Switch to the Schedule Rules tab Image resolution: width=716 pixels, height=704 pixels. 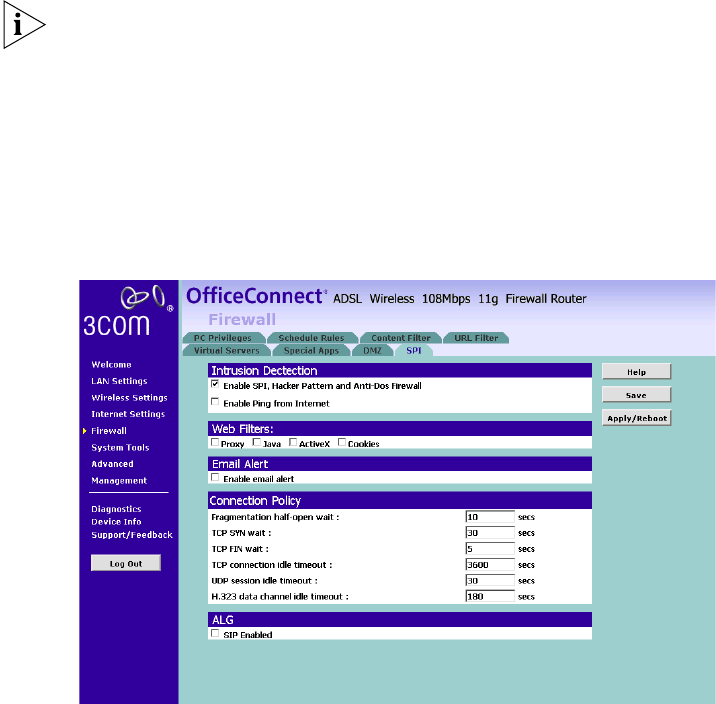tap(312, 338)
